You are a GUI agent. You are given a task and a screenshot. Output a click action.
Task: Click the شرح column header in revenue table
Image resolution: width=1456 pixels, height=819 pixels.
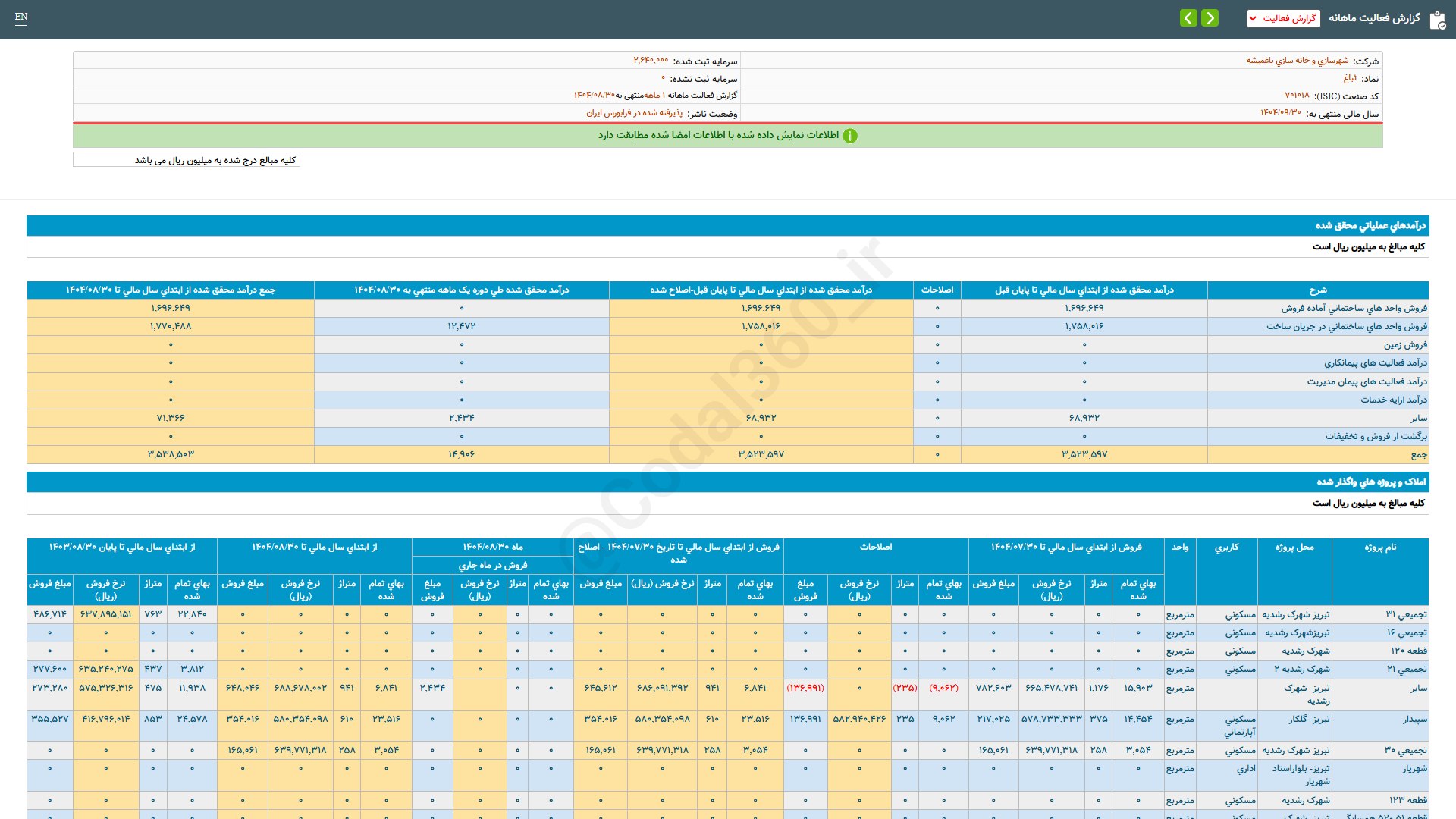pos(1318,290)
